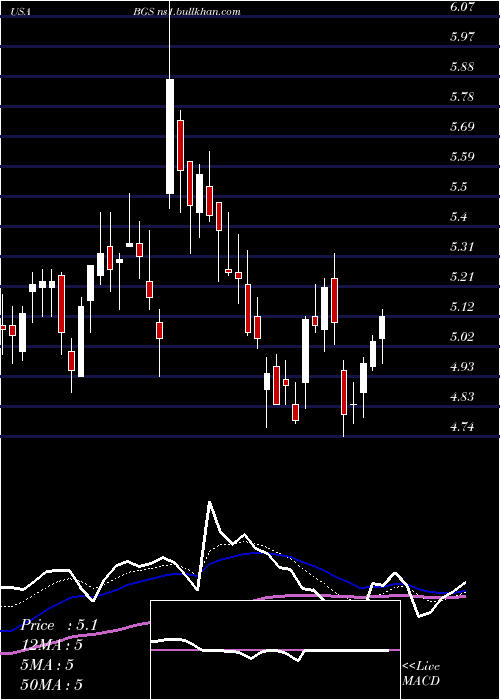Click the 5.59 price axis label
The height and width of the screenshot is (700, 500).
coord(461,156)
